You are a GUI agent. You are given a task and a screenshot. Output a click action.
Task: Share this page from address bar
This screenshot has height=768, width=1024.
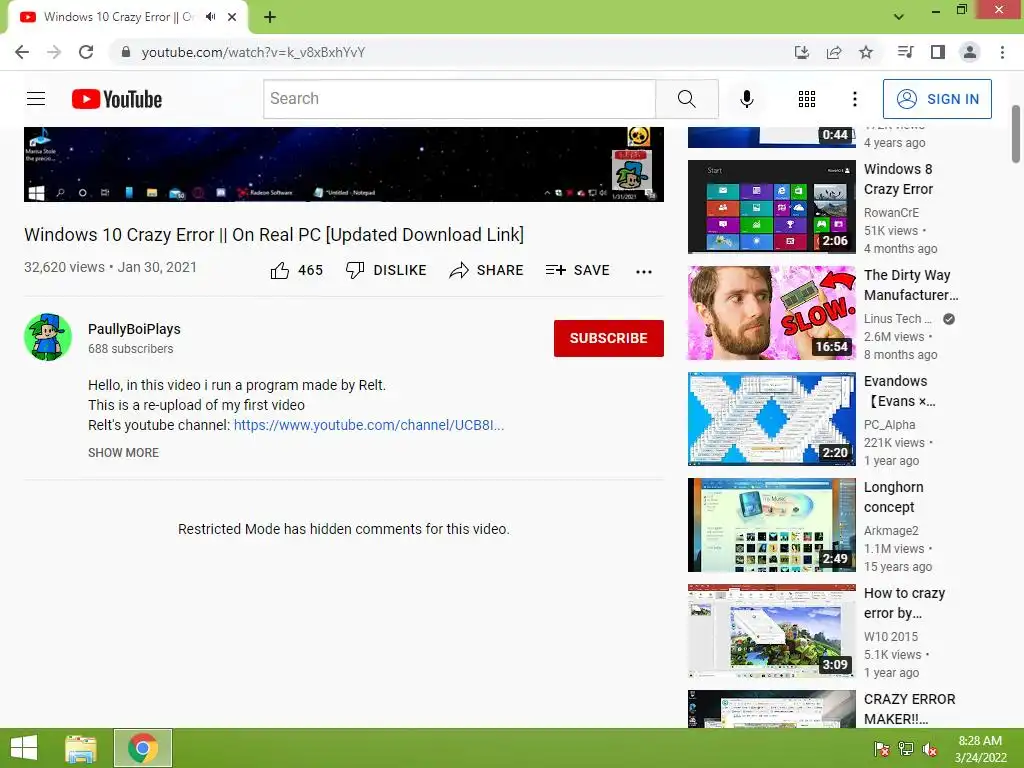[x=834, y=52]
